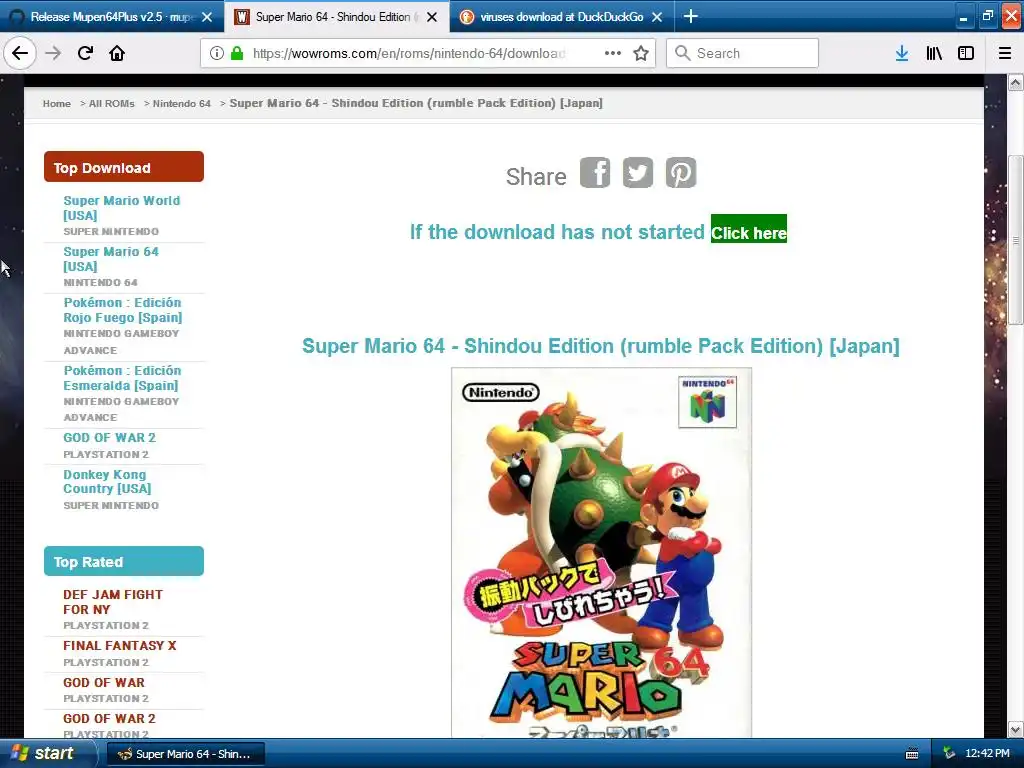Click the green Click here download button
This screenshot has width=1024, height=768.
[748, 229]
